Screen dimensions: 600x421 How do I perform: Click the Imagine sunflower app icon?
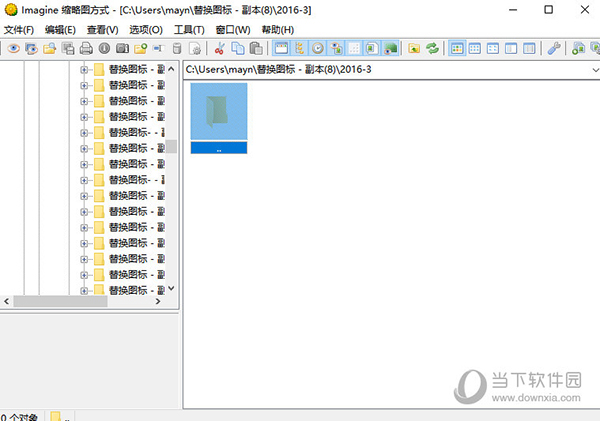point(11,10)
